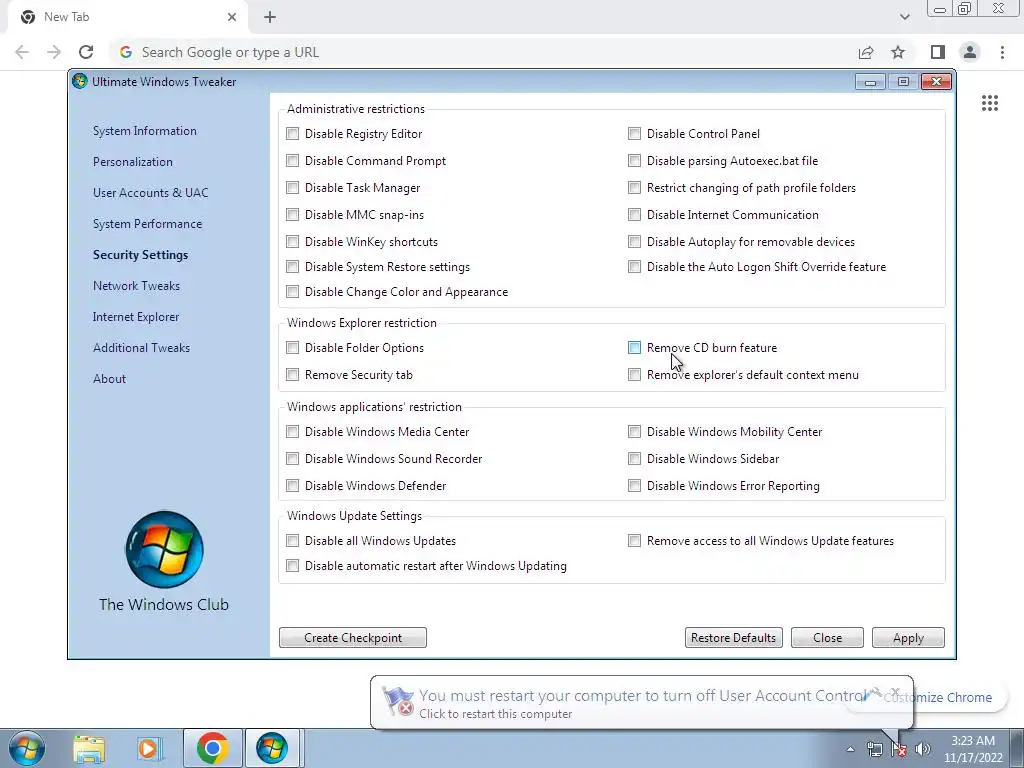This screenshot has width=1024, height=768.
Task: Check Disable Autoplay for removable devices
Action: point(634,242)
